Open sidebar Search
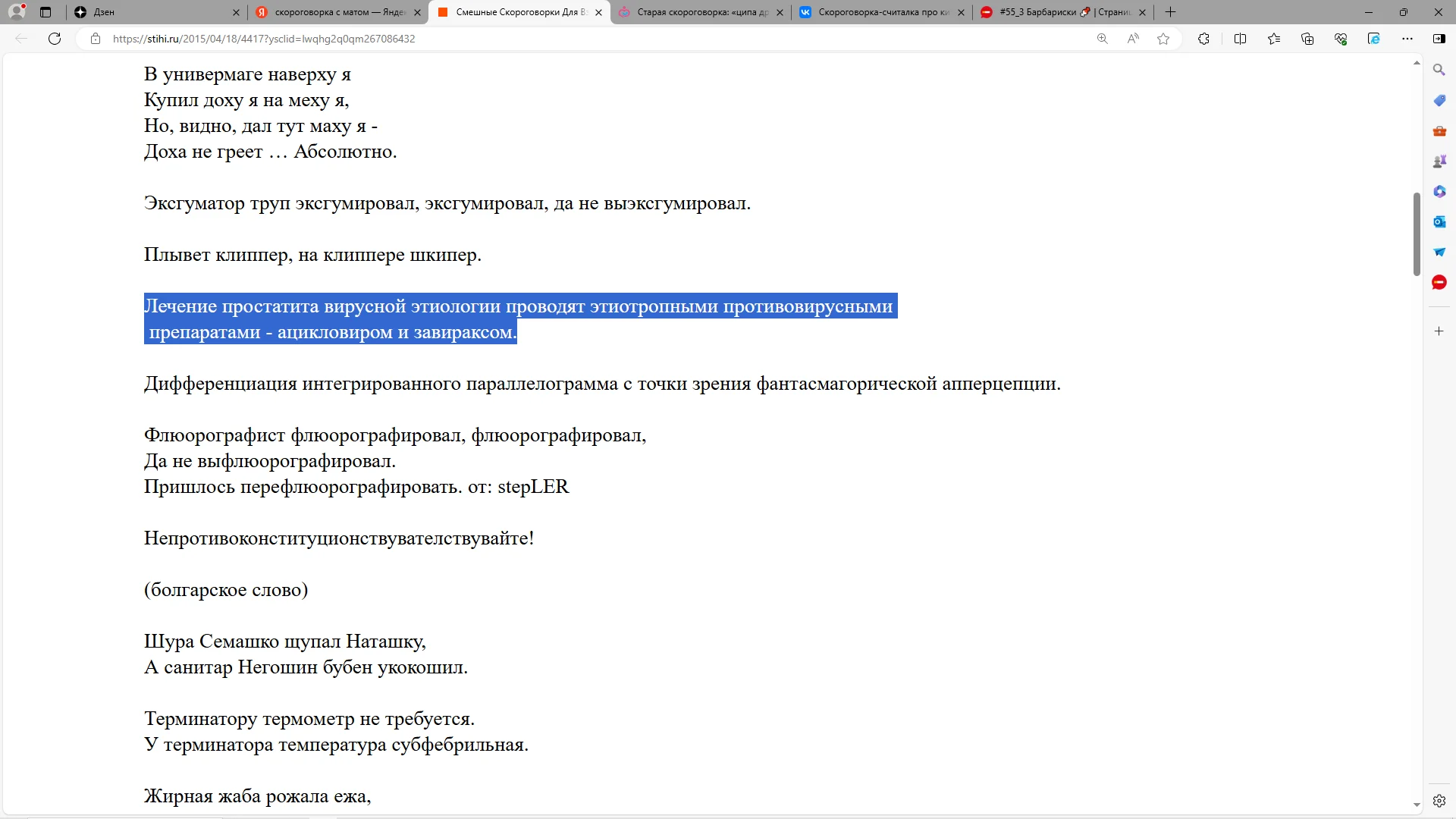The width and height of the screenshot is (1456, 819). click(1439, 69)
